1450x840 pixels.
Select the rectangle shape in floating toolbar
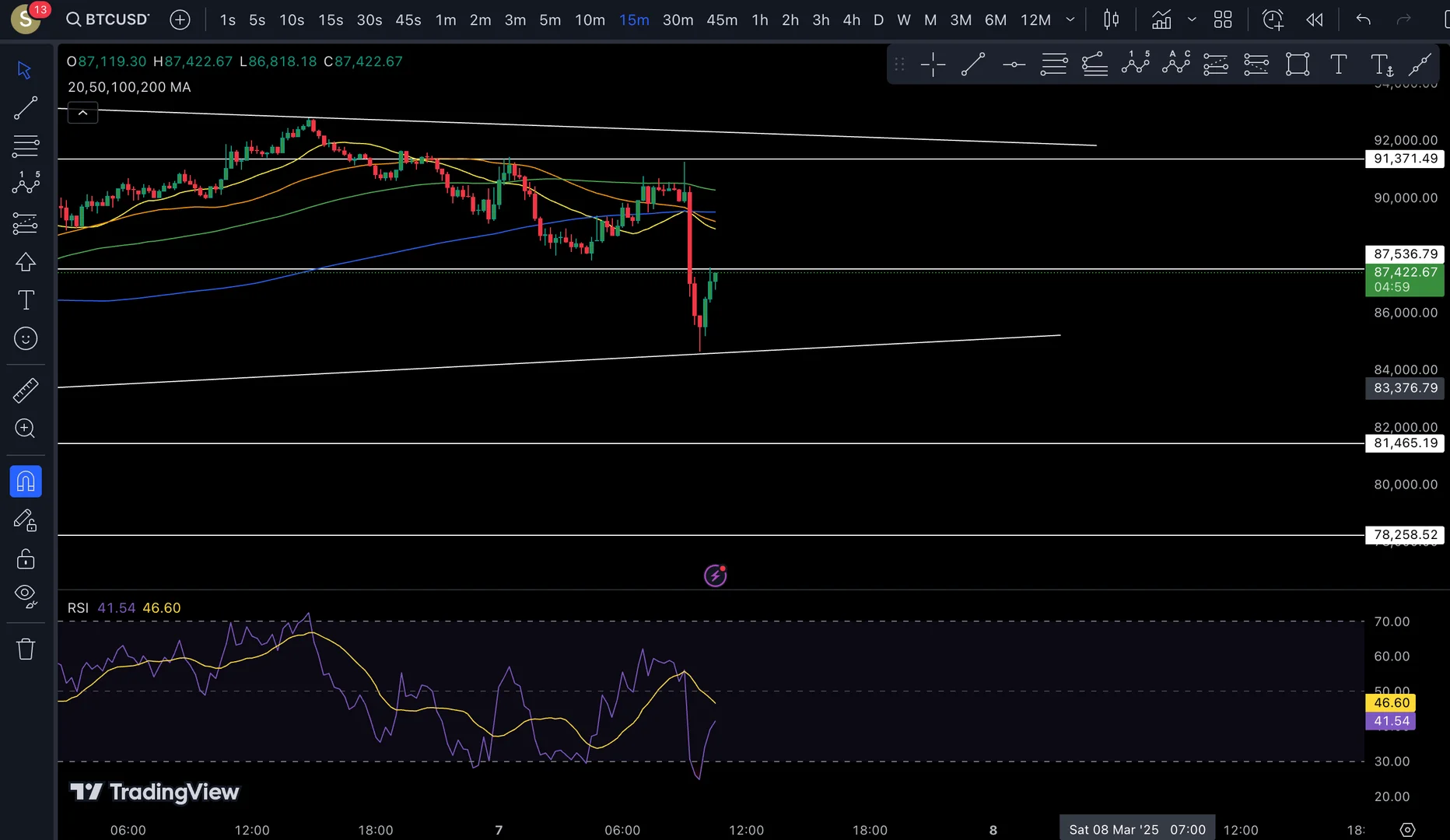[x=1298, y=65]
